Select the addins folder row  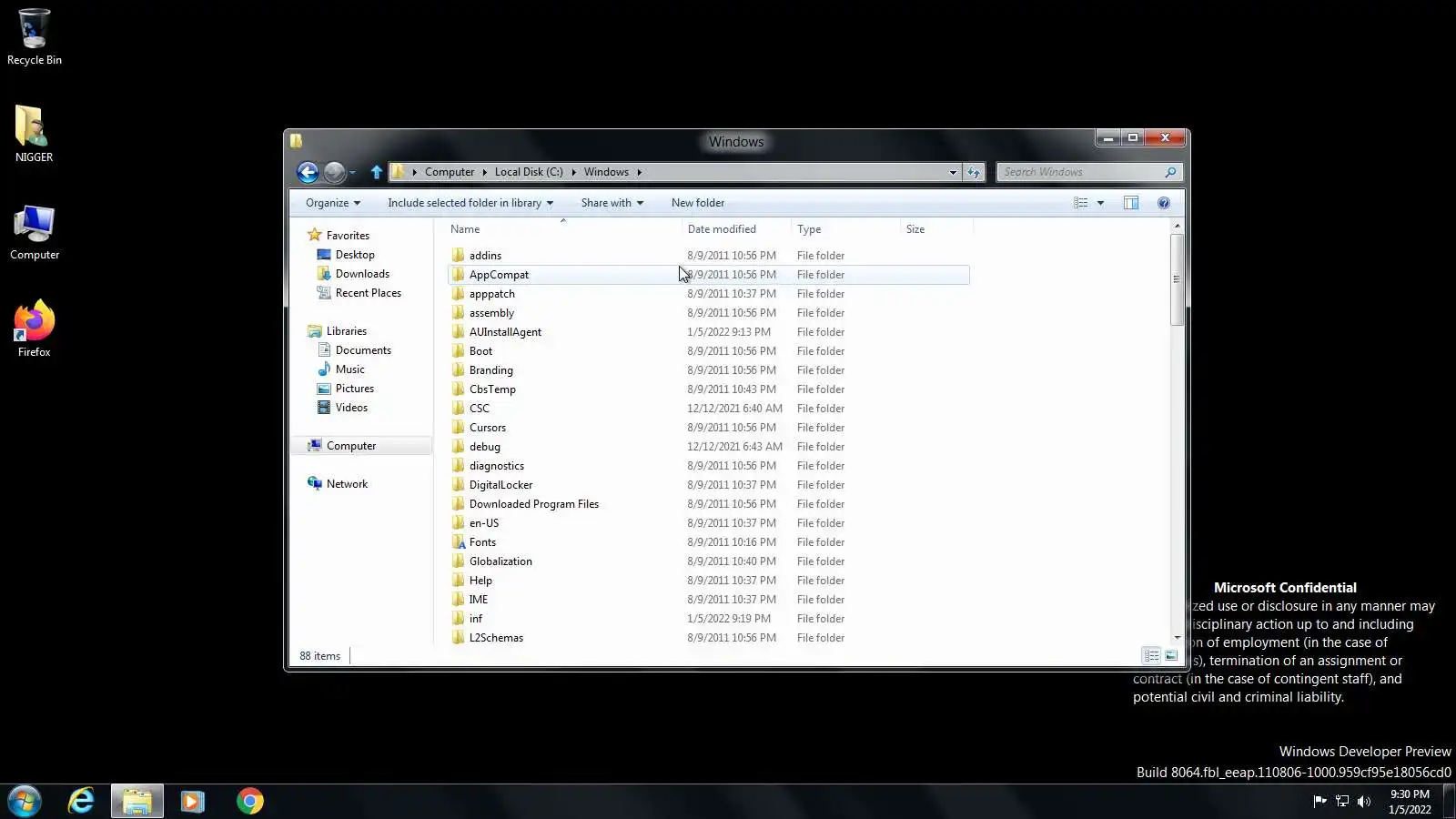[x=709, y=256]
